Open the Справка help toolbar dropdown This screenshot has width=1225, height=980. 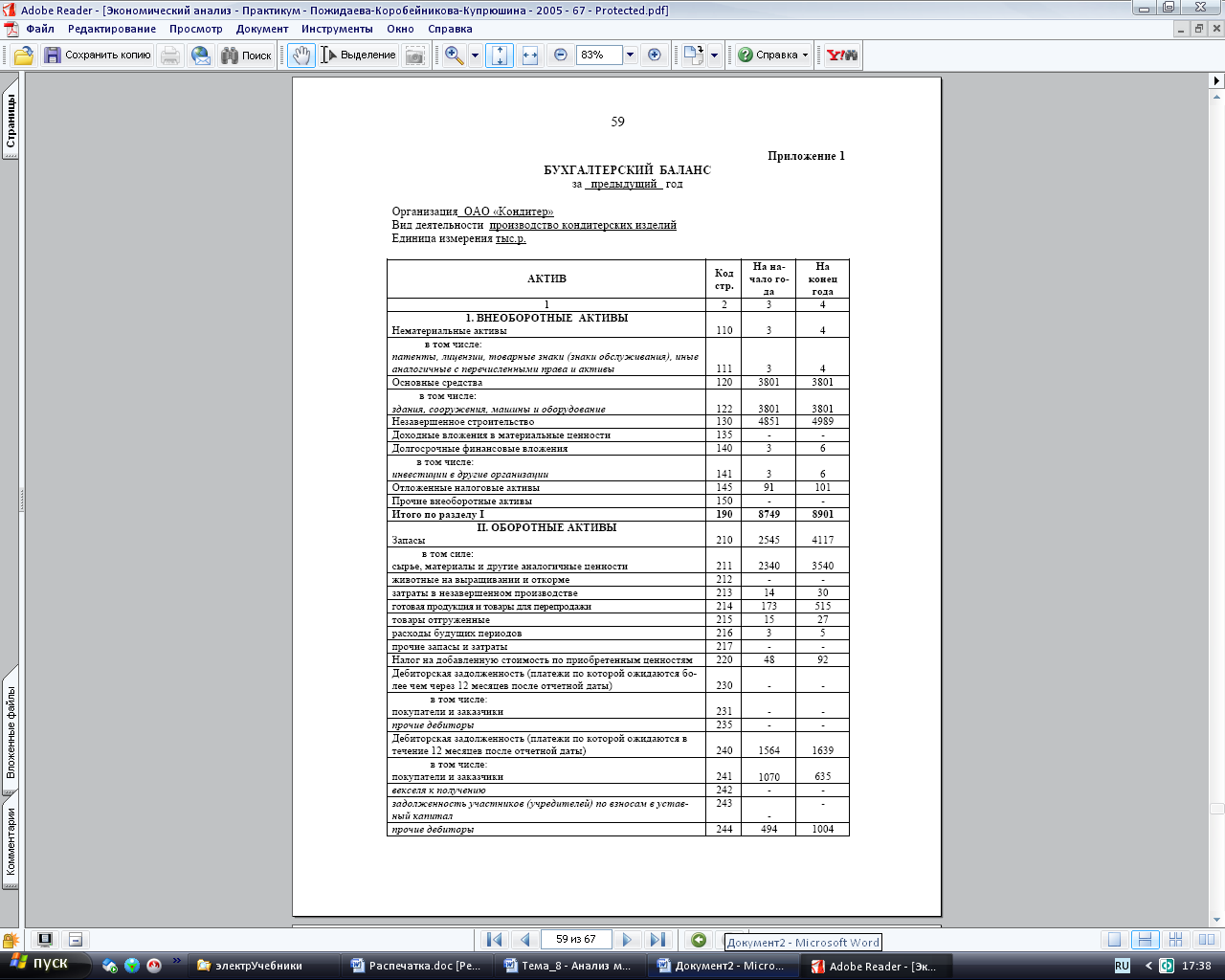[x=773, y=56]
